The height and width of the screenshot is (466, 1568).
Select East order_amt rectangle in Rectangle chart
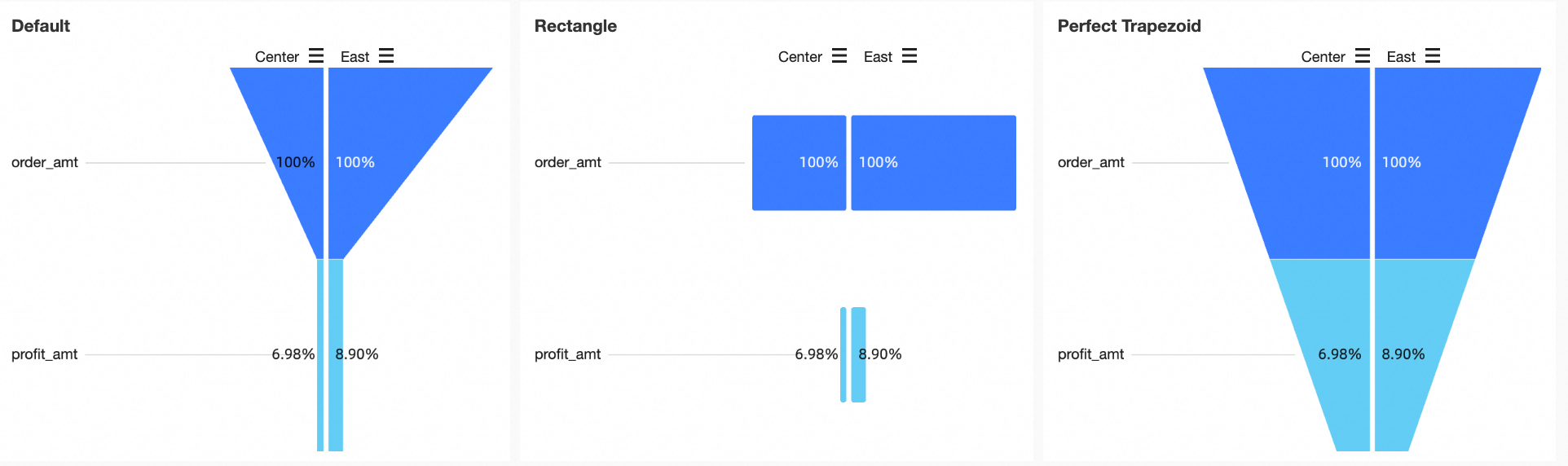[933, 163]
